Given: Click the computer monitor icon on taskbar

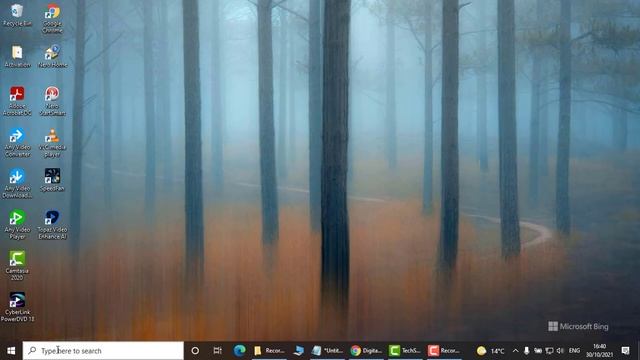Looking at the screenshot, I should (x=299, y=351).
